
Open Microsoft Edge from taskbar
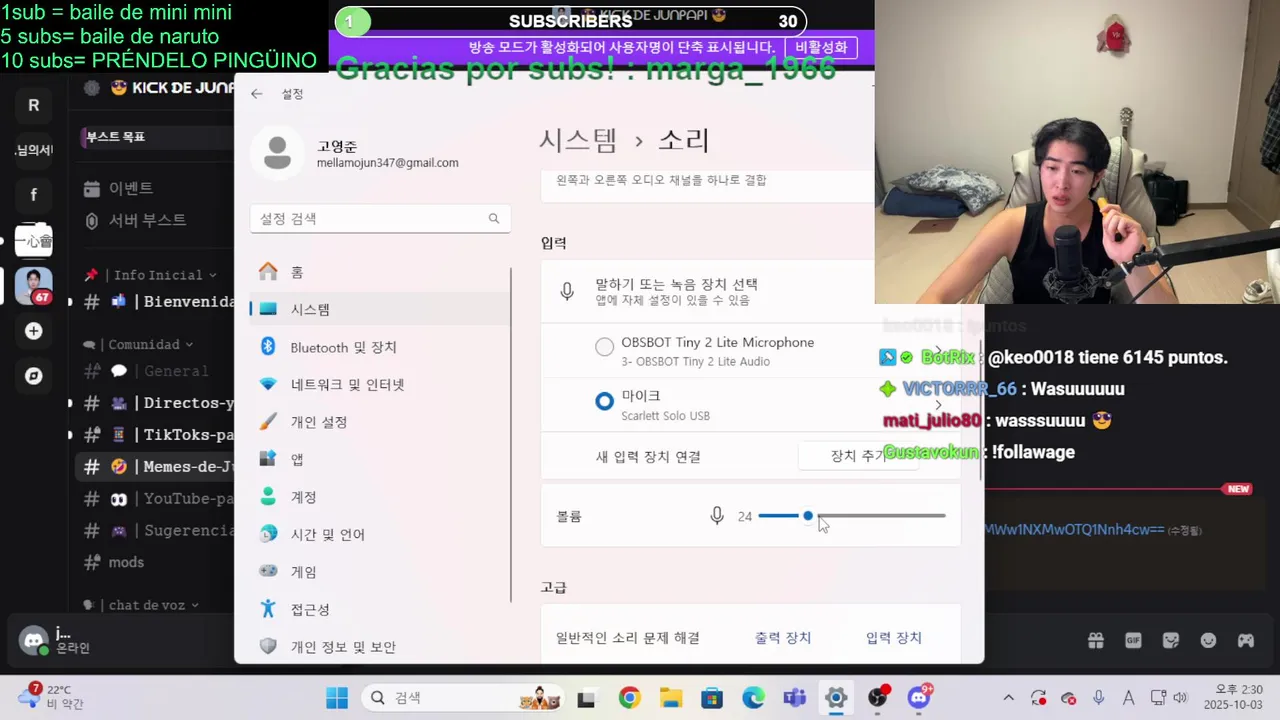[753, 698]
